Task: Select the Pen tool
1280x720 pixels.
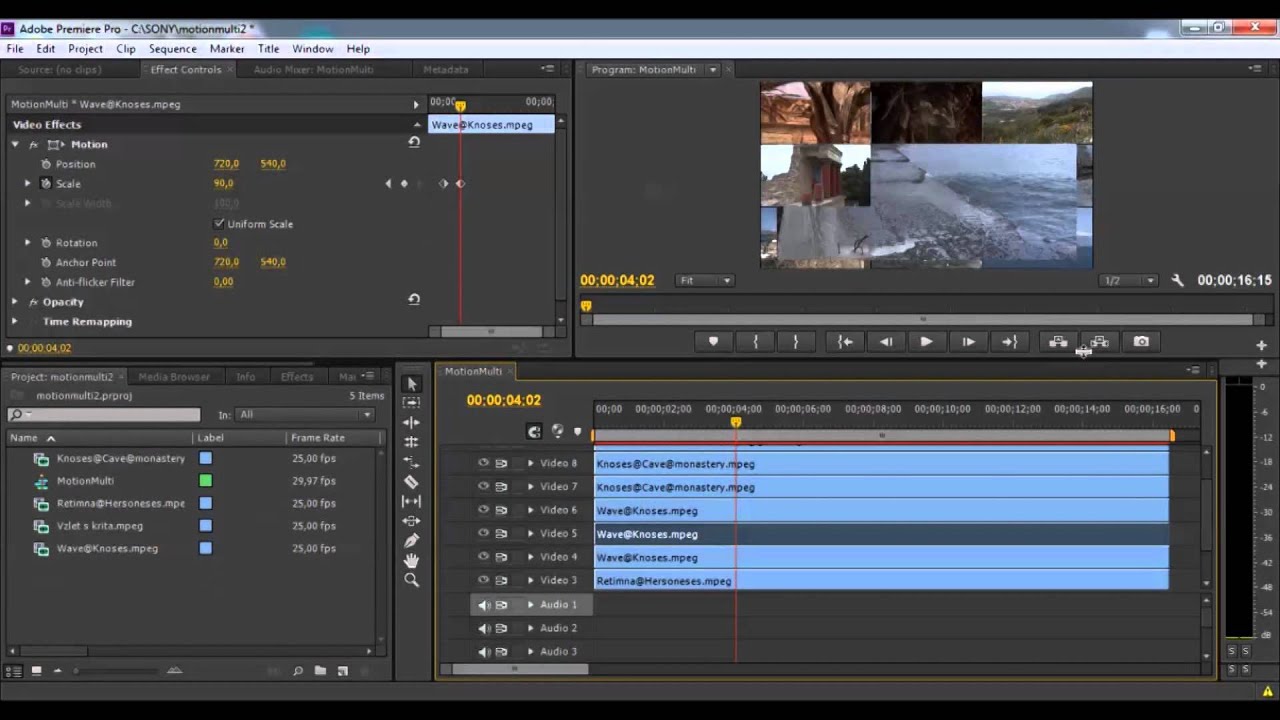Action: click(x=411, y=541)
